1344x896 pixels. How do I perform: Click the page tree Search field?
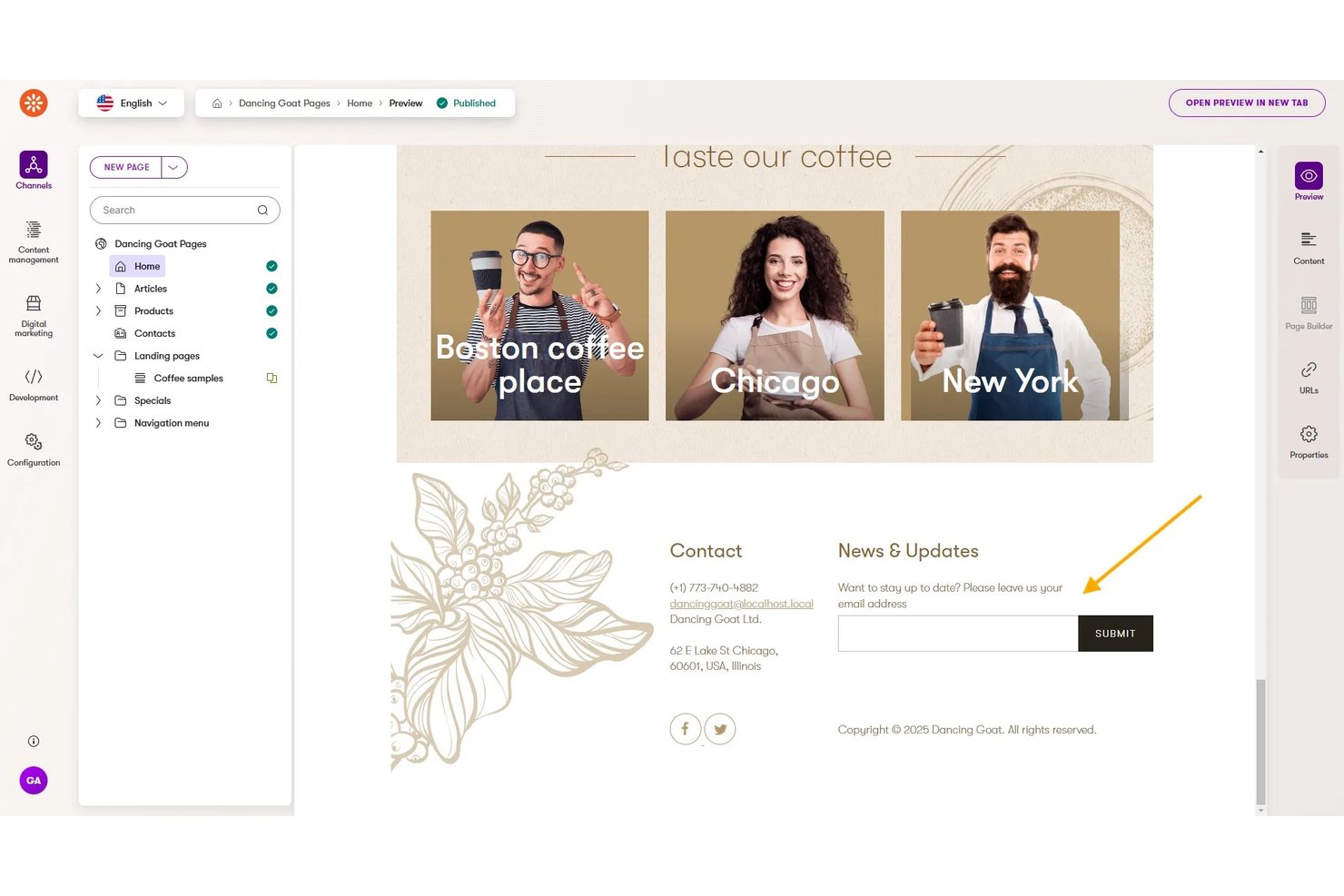tap(184, 211)
